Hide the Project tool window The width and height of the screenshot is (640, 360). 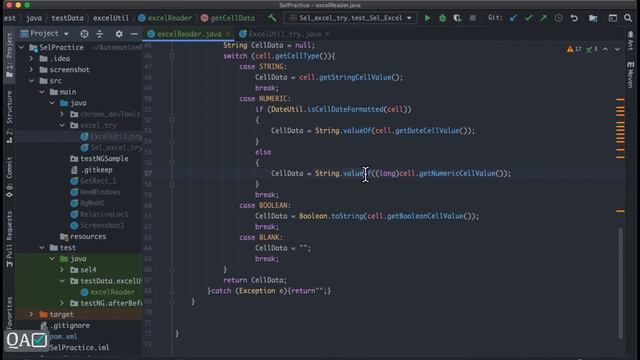click(x=134, y=34)
